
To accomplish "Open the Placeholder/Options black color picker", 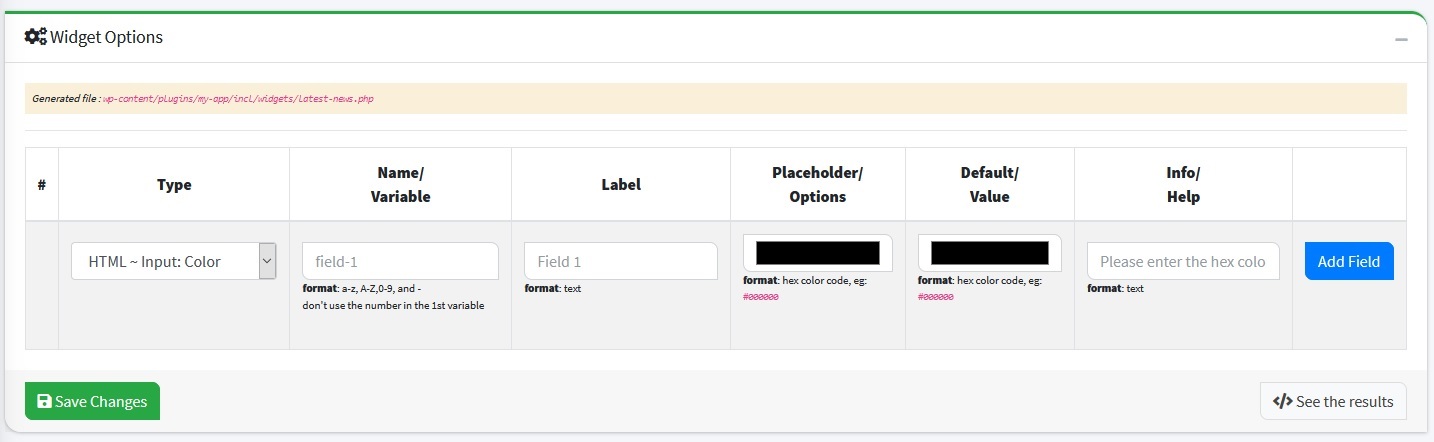I will coord(817,253).
